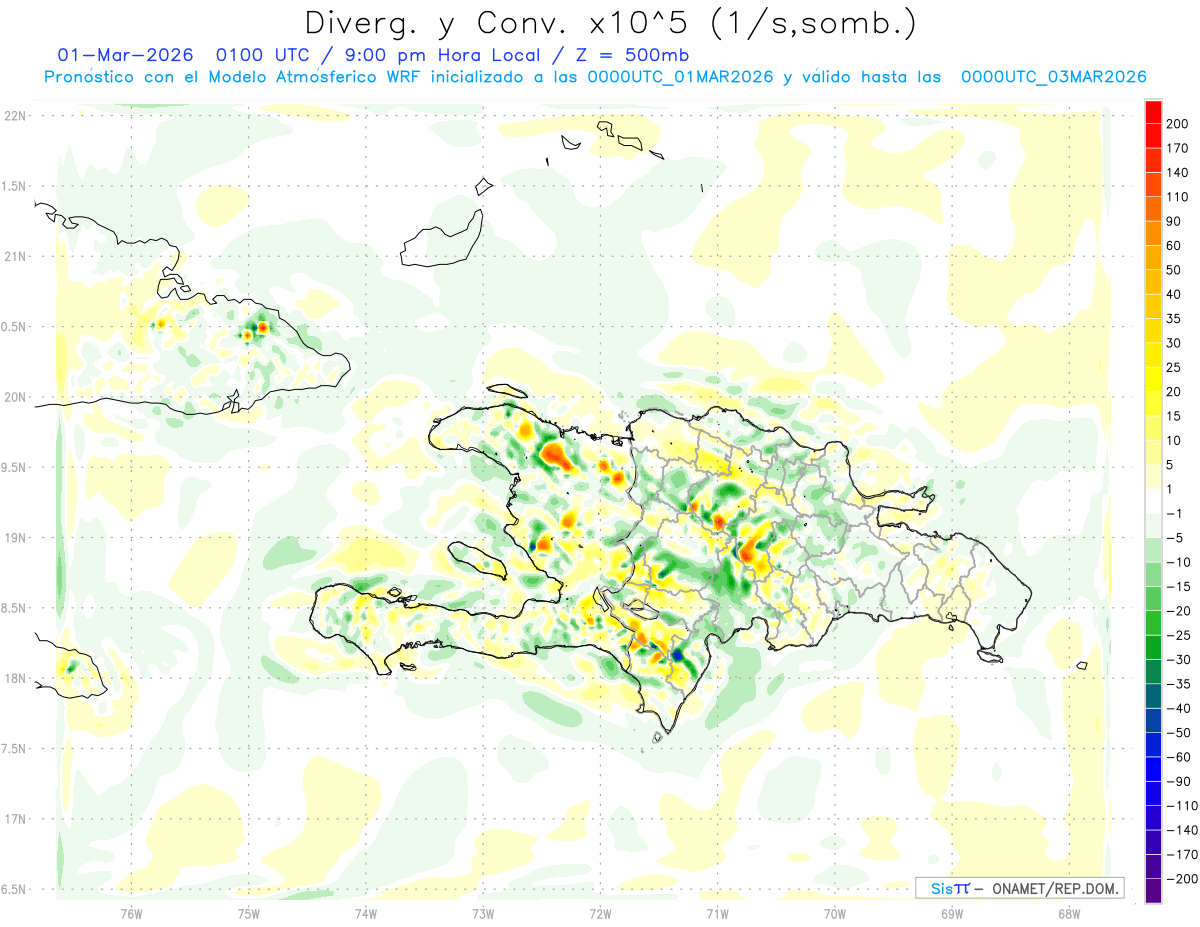The image size is (1200, 927).
Task: Click the 72W longitude label
Action: (x=600, y=913)
